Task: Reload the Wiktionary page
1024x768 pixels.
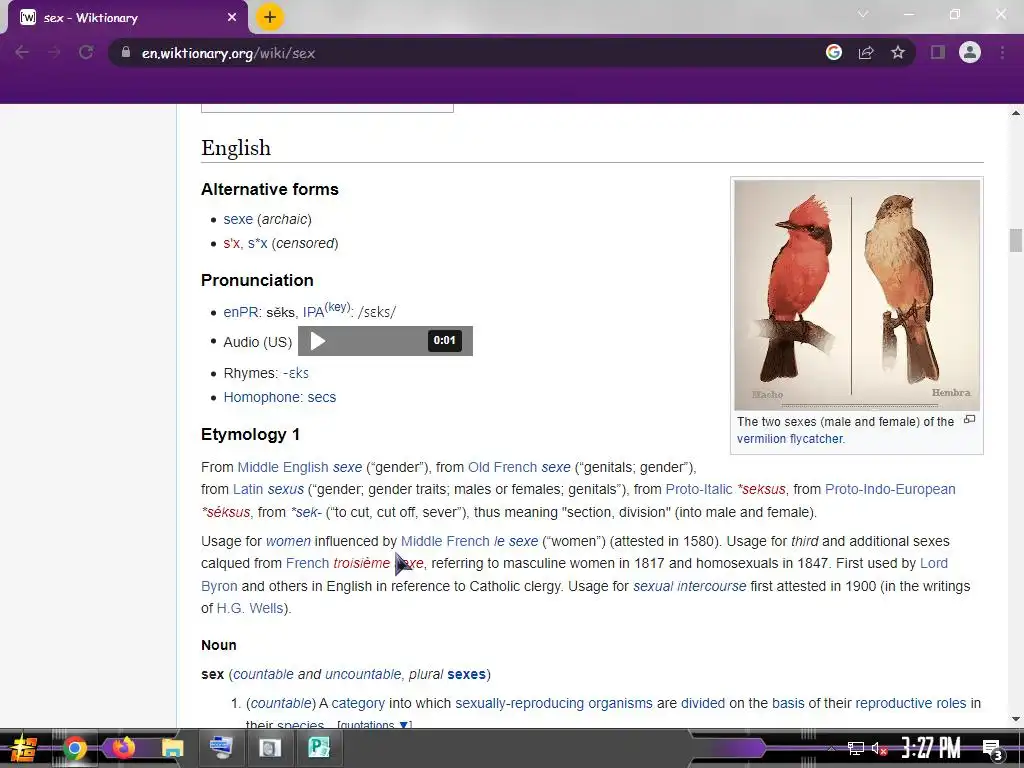Action: tap(86, 53)
